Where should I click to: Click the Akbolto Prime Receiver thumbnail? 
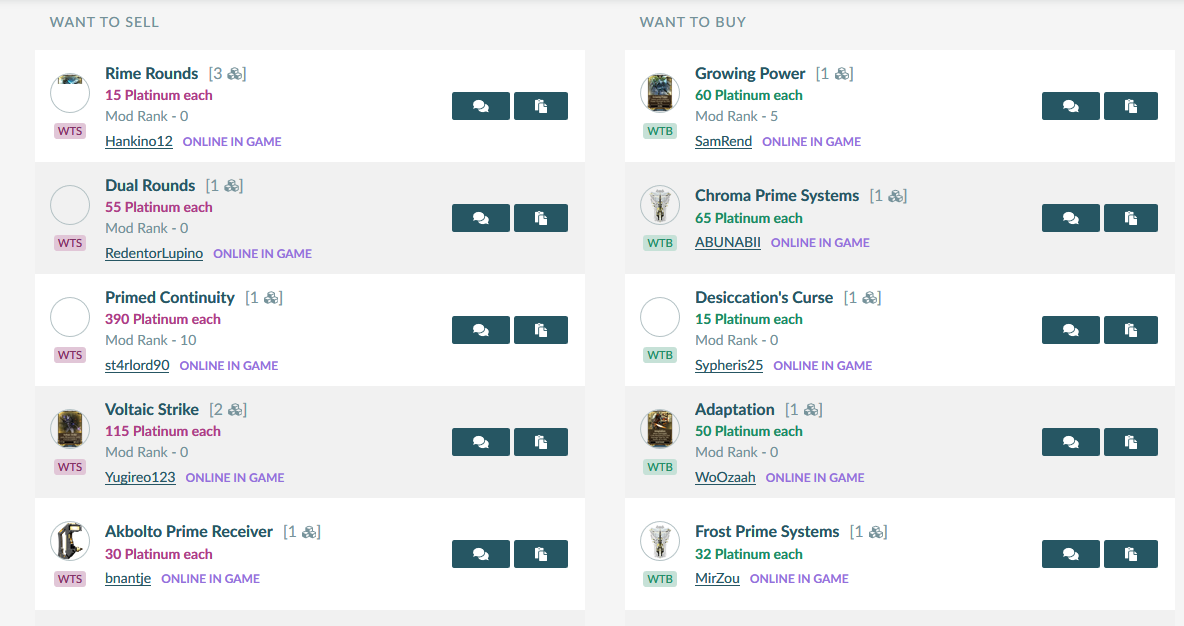[70, 541]
